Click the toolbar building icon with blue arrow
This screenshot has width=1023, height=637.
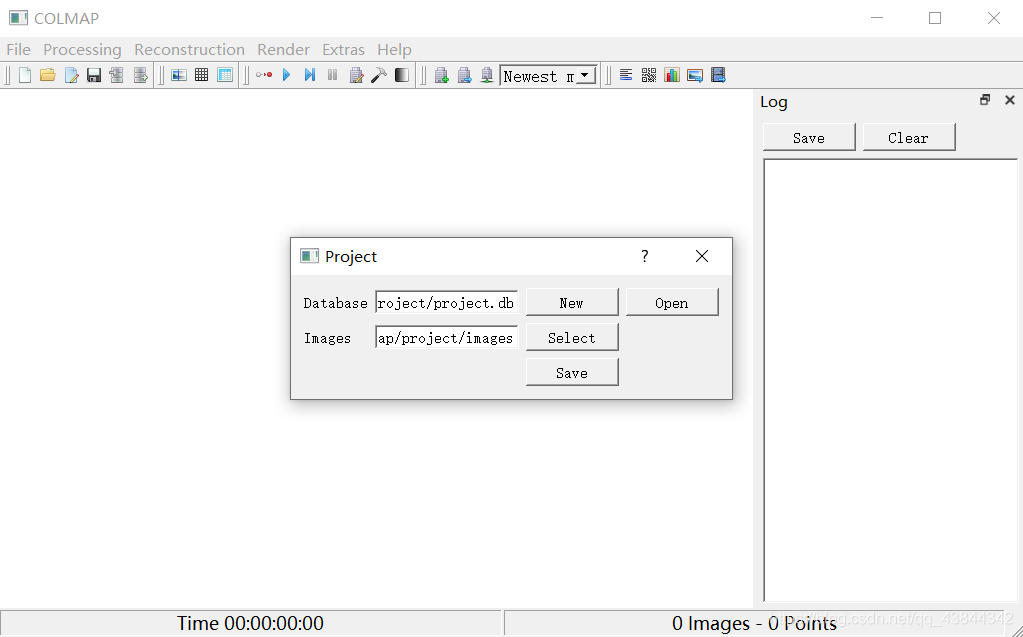point(465,75)
